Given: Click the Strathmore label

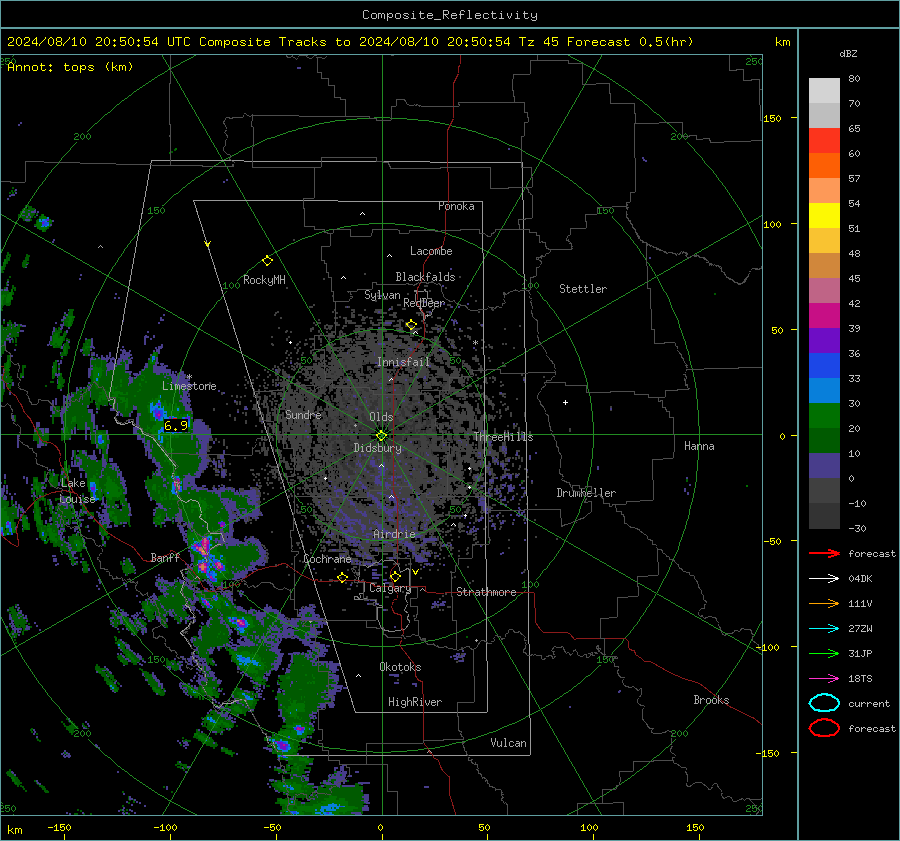Looking at the screenshot, I should [x=487, y=592].
